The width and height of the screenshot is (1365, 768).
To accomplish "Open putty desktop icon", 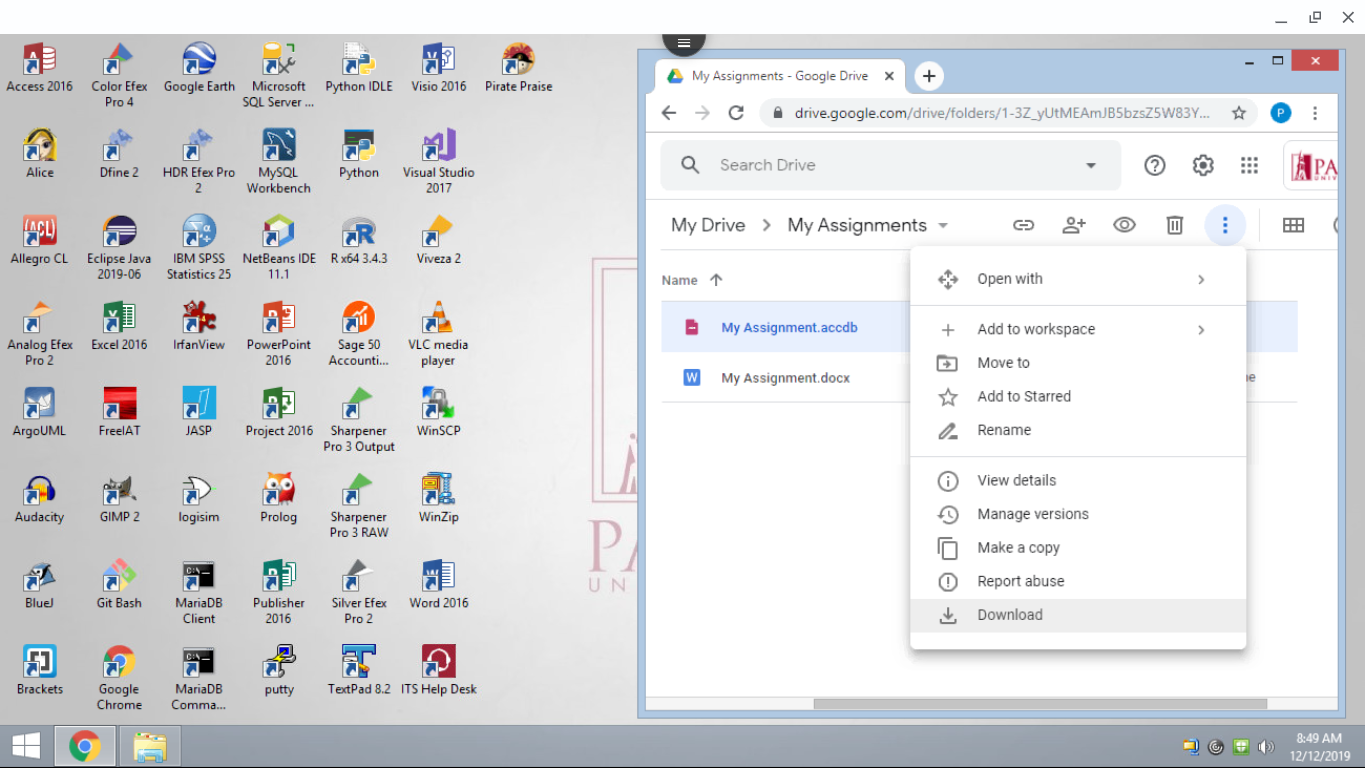I will 279,671.
